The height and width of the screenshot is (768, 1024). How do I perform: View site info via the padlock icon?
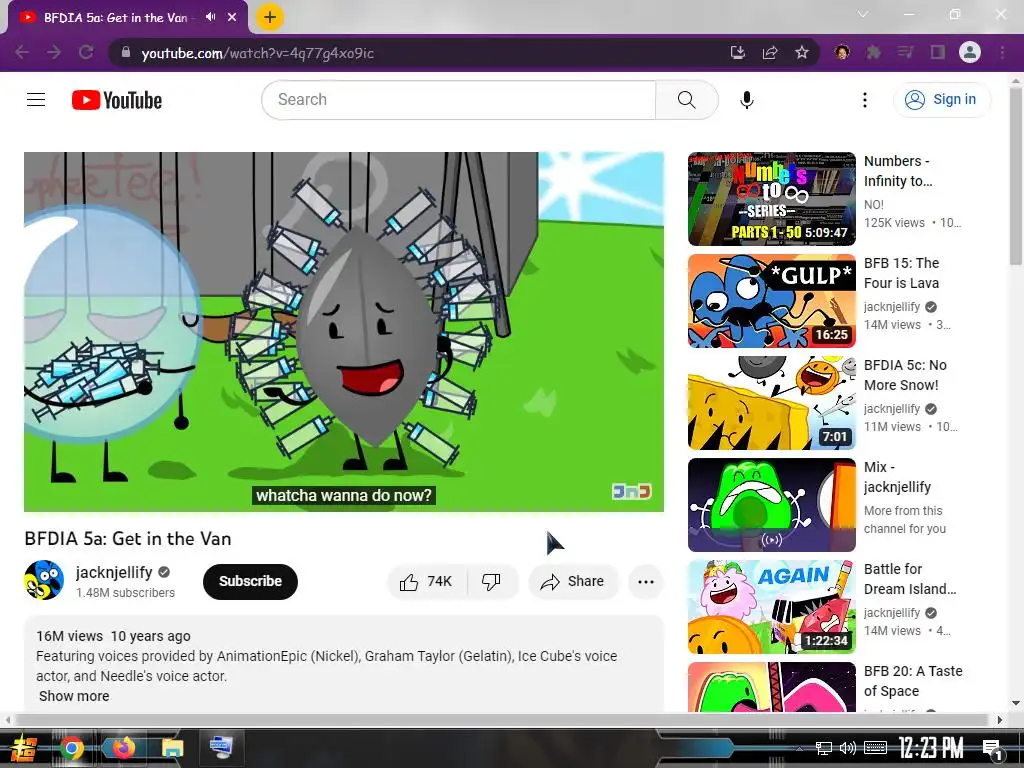(126, 53)
